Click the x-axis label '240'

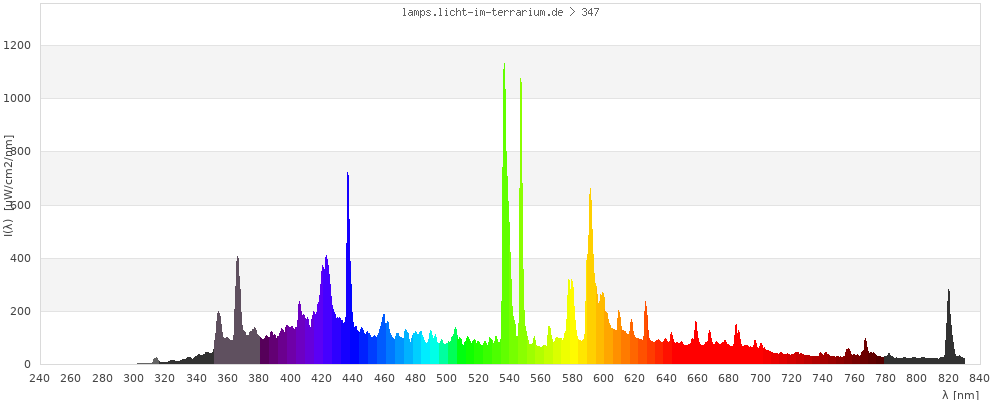[39, 378]
